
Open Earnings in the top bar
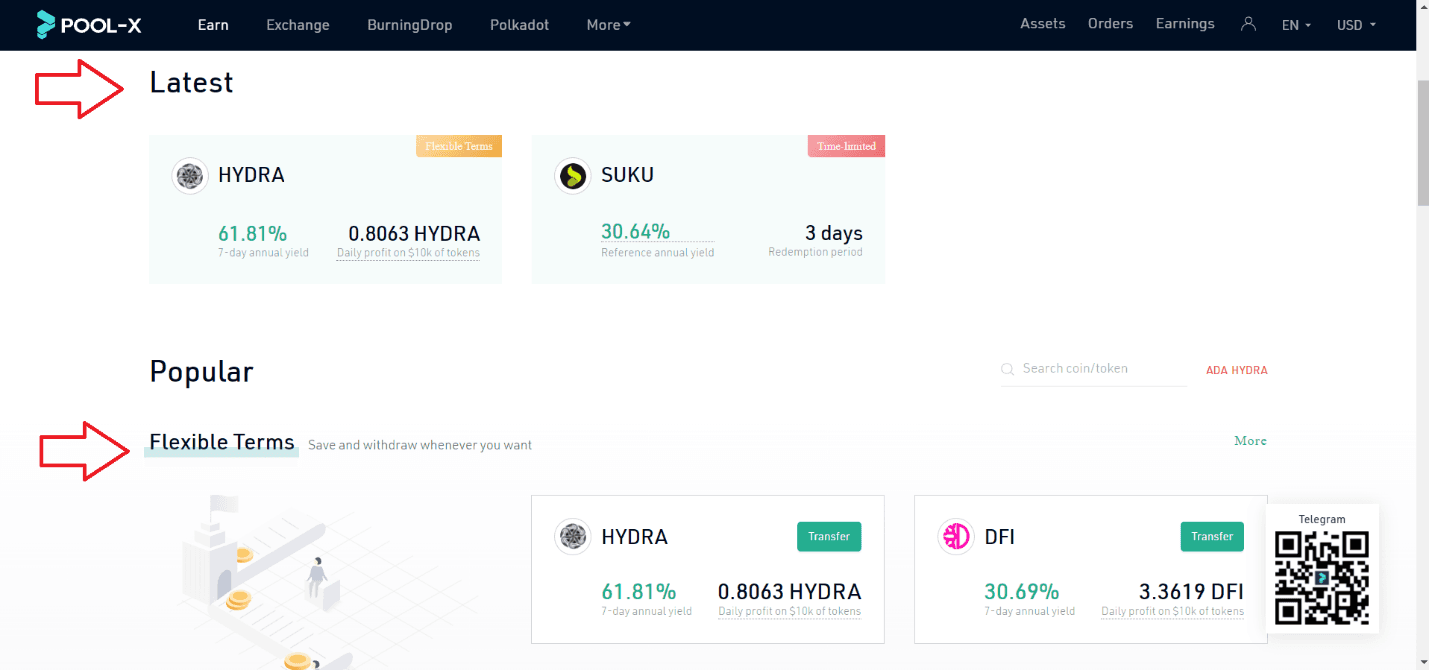click(x=1185, y=24)
